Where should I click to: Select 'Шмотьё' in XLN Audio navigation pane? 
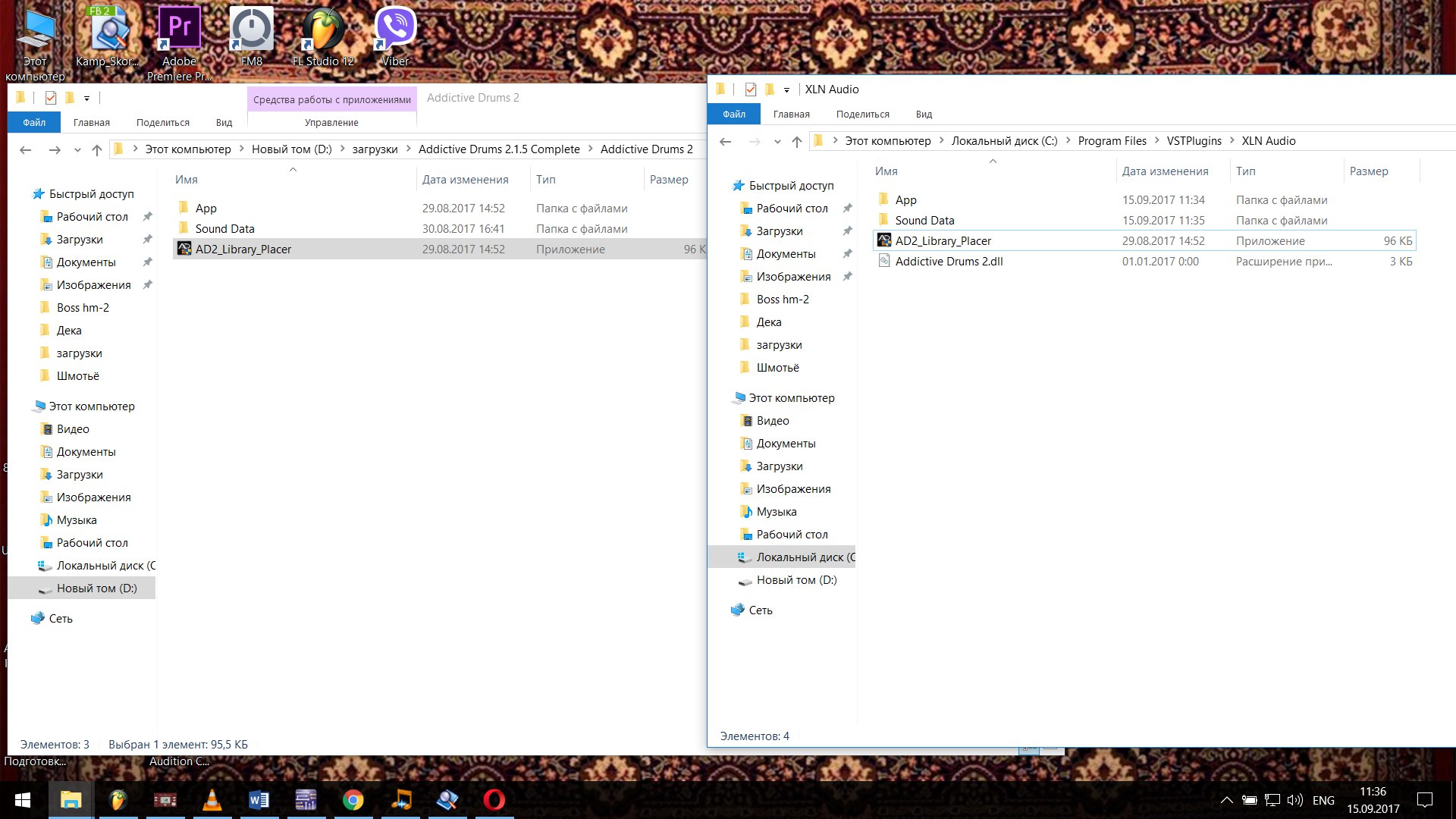778,368
